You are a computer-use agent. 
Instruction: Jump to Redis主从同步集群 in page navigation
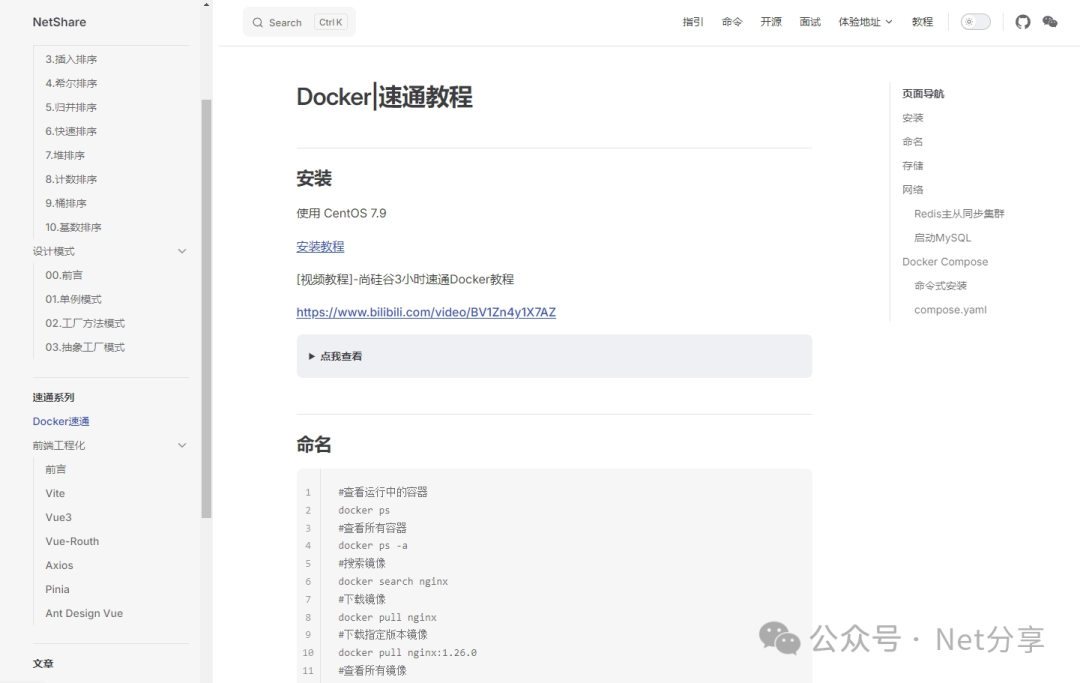(959, 214)
